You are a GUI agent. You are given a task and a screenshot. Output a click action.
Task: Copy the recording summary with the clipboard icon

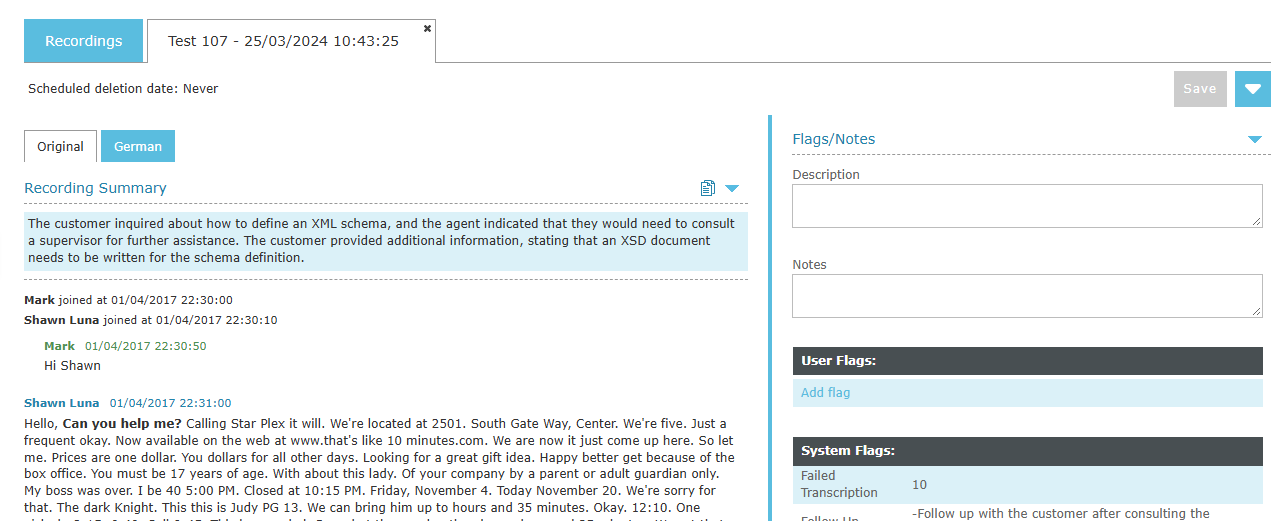[708, 188]
